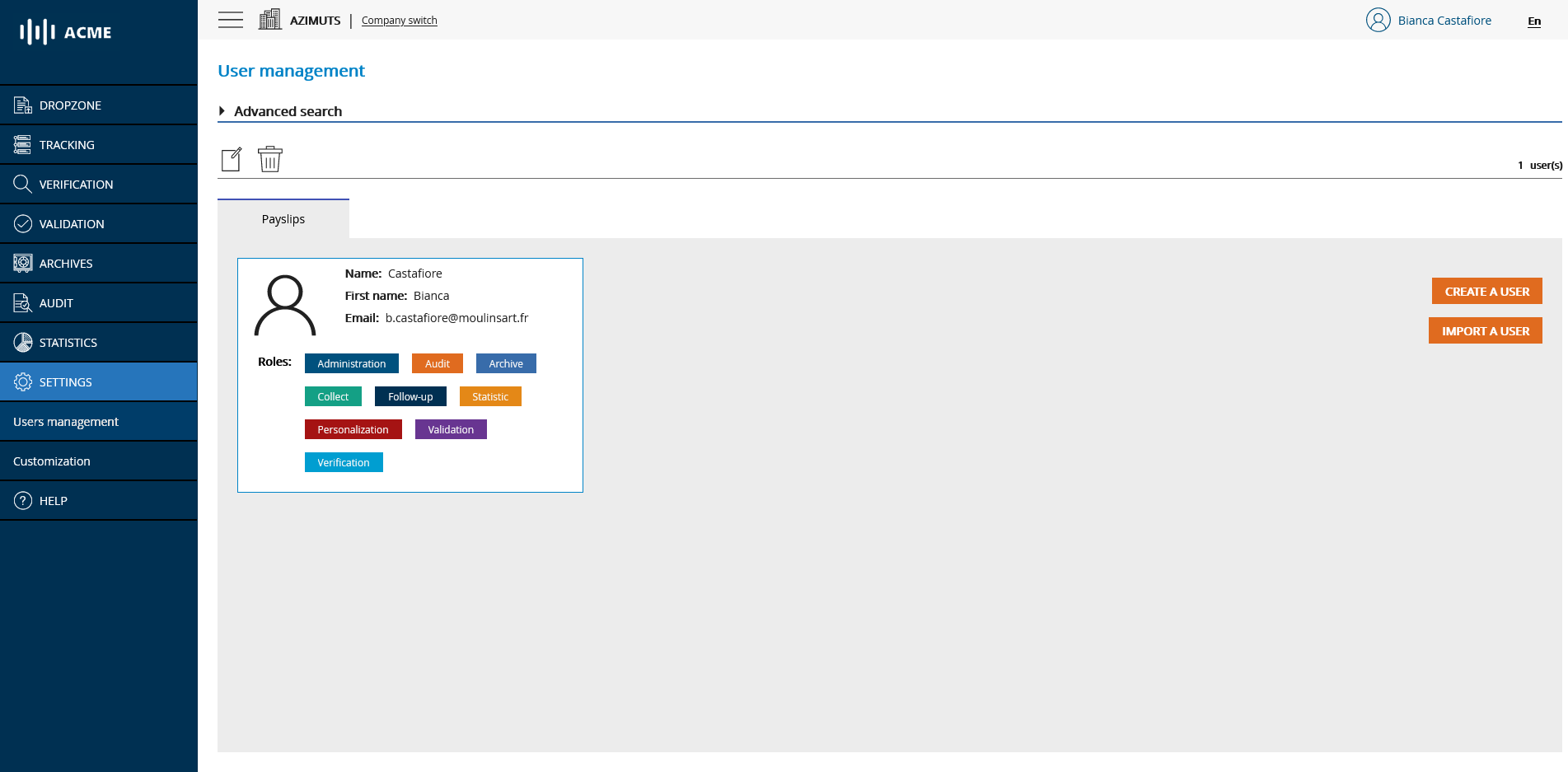Toggle the Administration role badge
Screen dimensions: 1568x772
(351, 363)
